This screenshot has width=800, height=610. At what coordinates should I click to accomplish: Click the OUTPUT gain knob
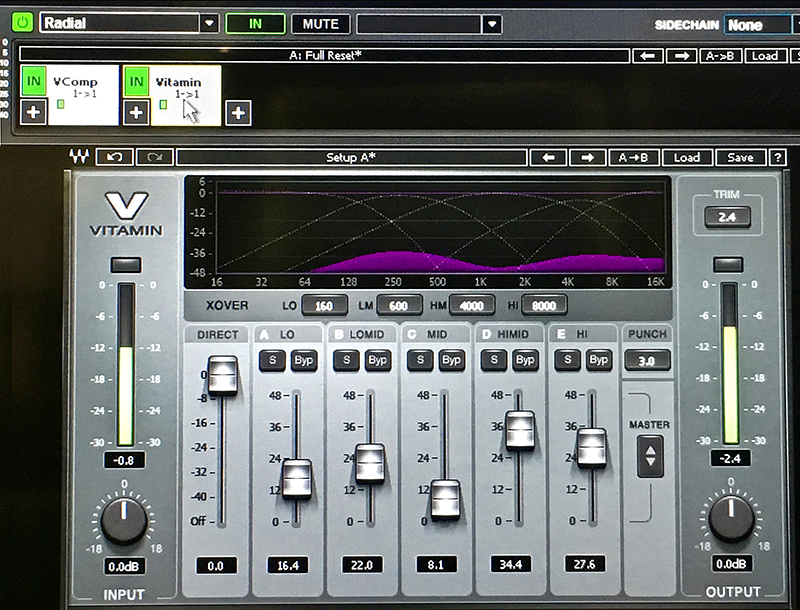click(731, 519)
